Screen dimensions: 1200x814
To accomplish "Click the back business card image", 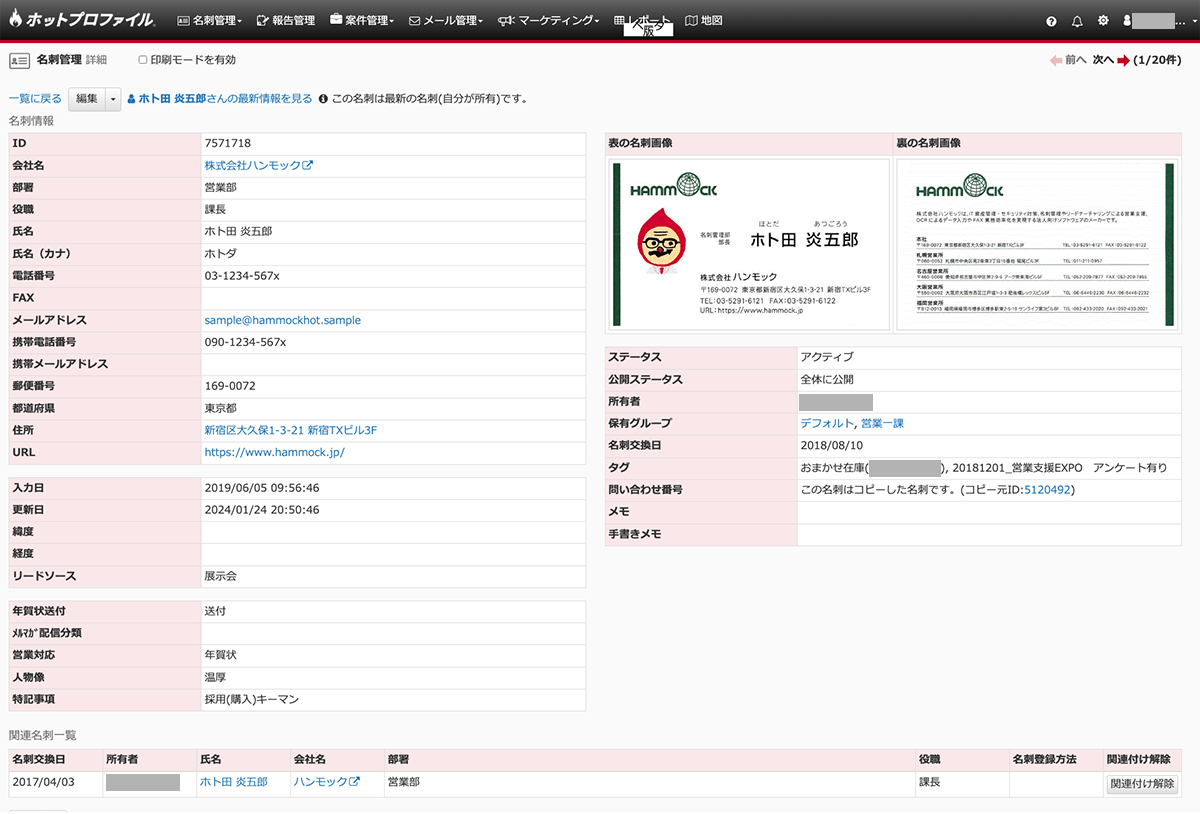I will (x=1037, y=245).
